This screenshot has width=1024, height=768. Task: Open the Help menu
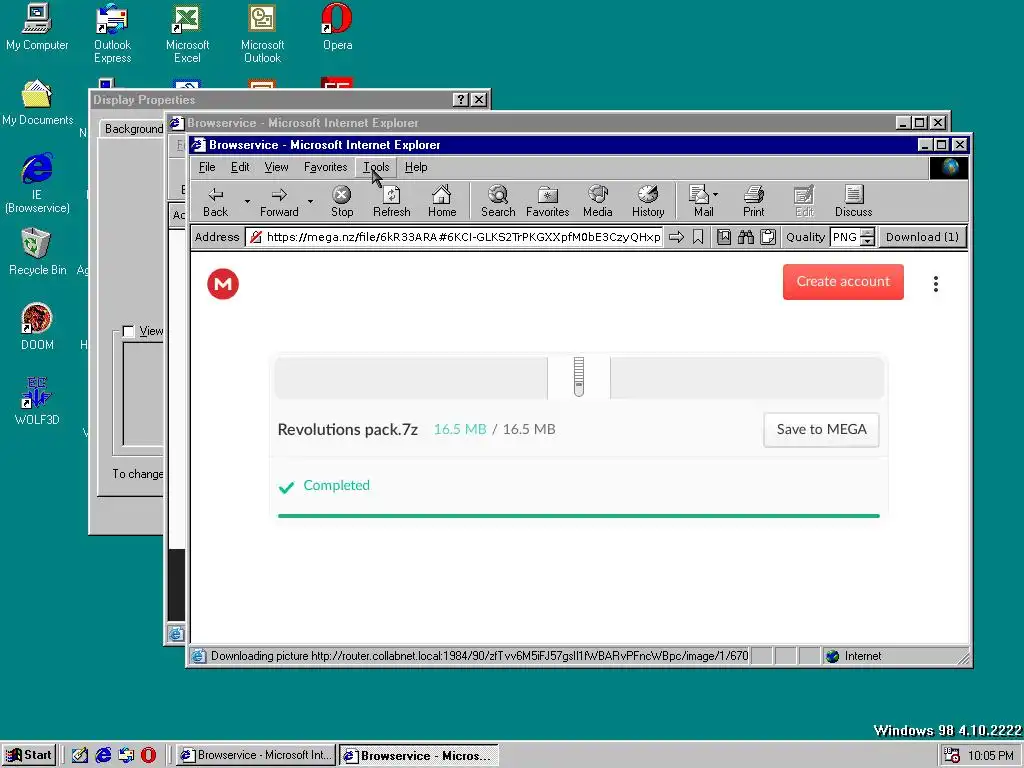[x=416, y=167]
